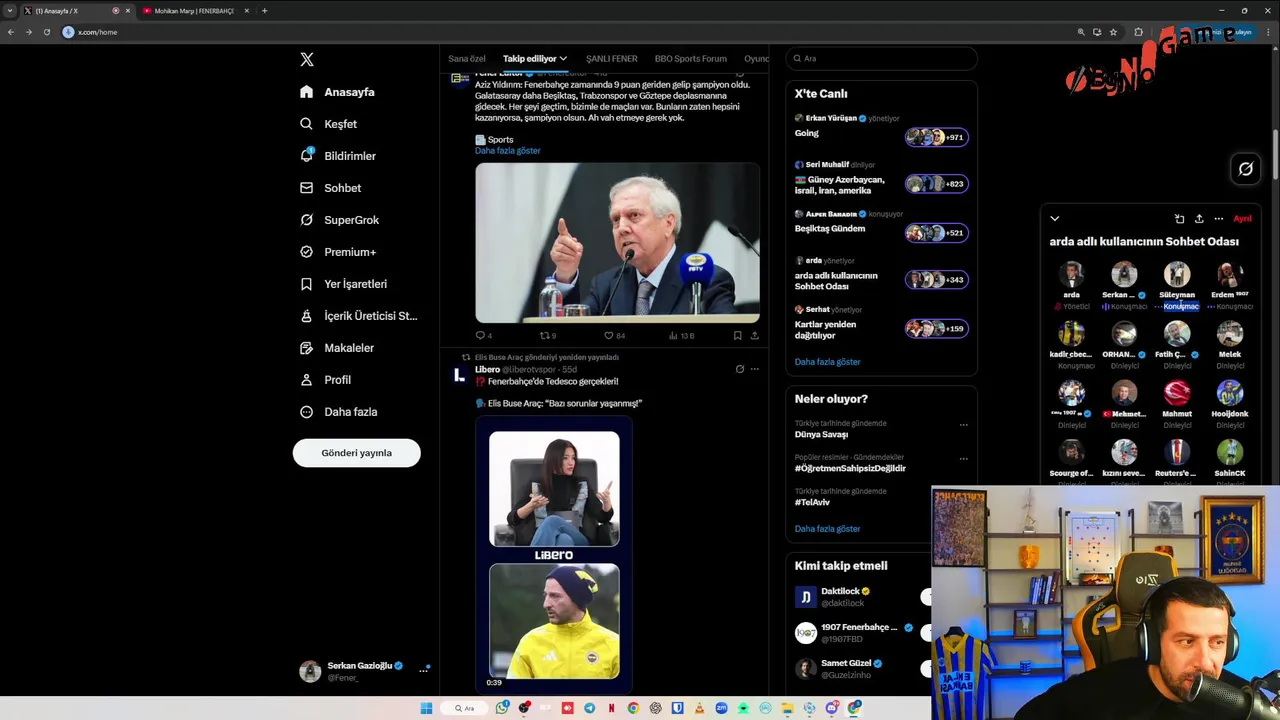1280x720 pixels.
Task: Click Daha fazla göster under X'te Canlı
Action: click(827, 362)
